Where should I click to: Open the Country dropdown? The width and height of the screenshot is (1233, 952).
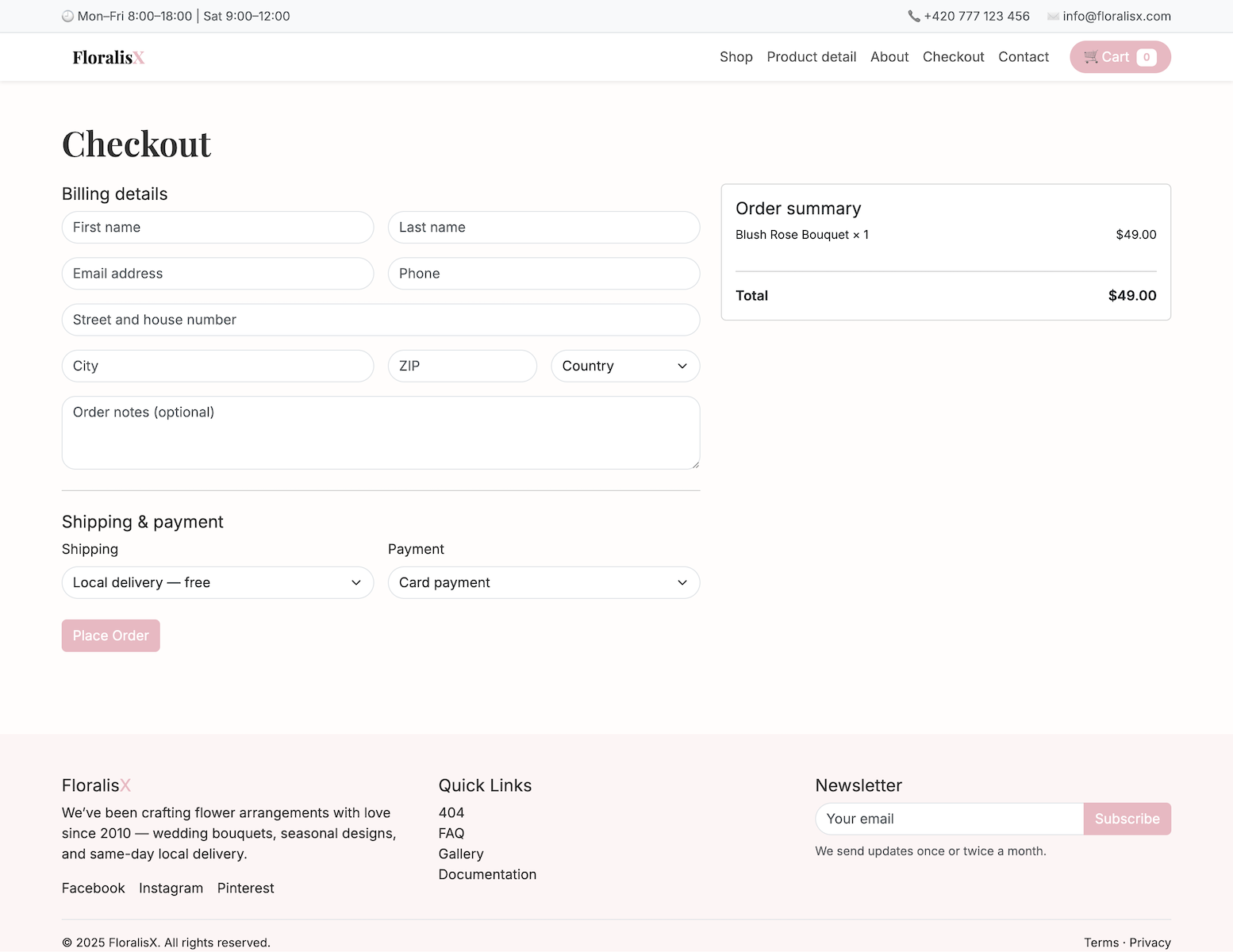(625, 366)
